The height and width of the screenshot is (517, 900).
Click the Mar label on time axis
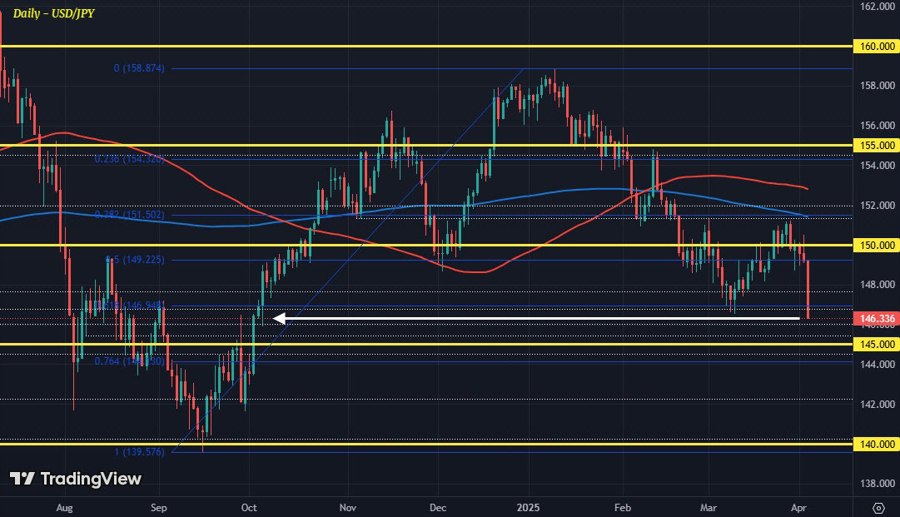click(x=709, y=508)
